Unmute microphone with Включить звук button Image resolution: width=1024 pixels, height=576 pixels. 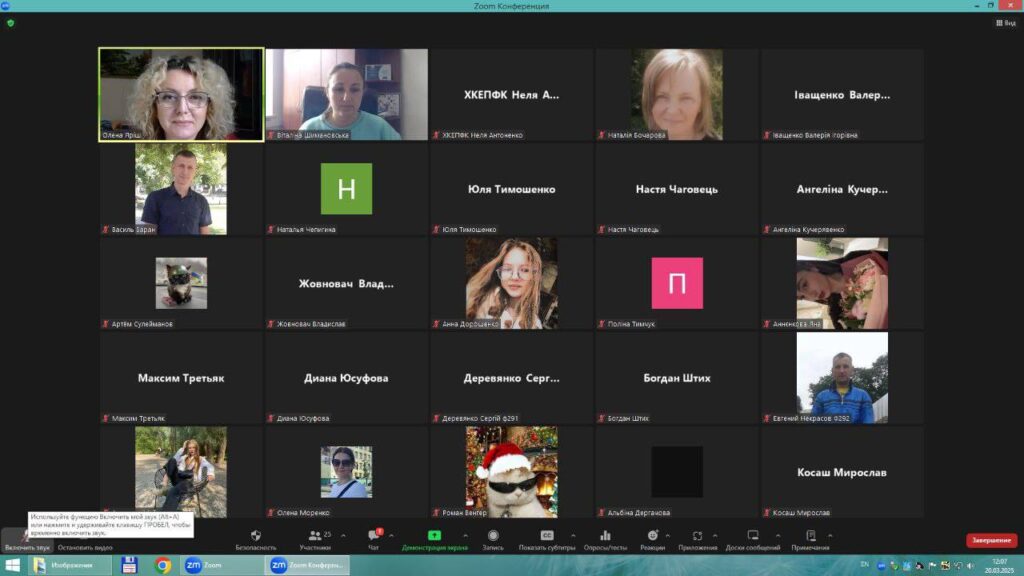tap(26, 540)
